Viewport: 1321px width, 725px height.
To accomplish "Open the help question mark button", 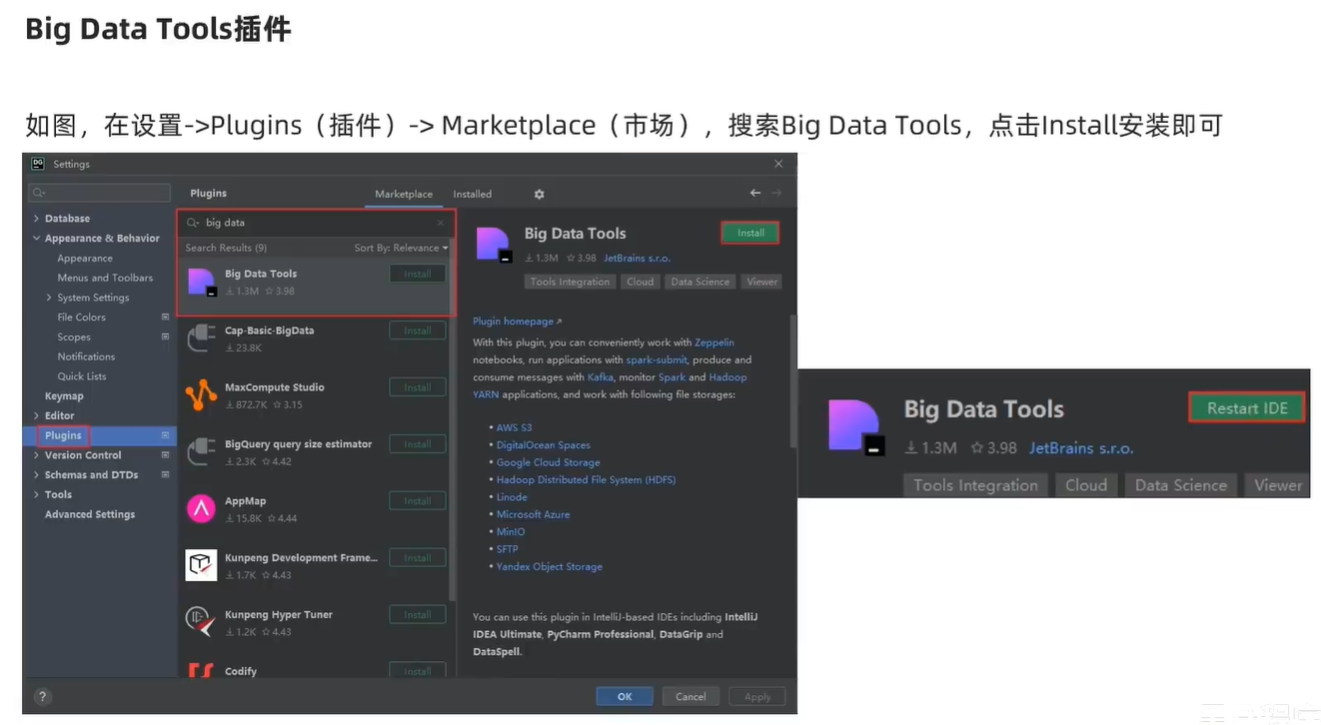I will pyautogui.click(x=42, y=697).
